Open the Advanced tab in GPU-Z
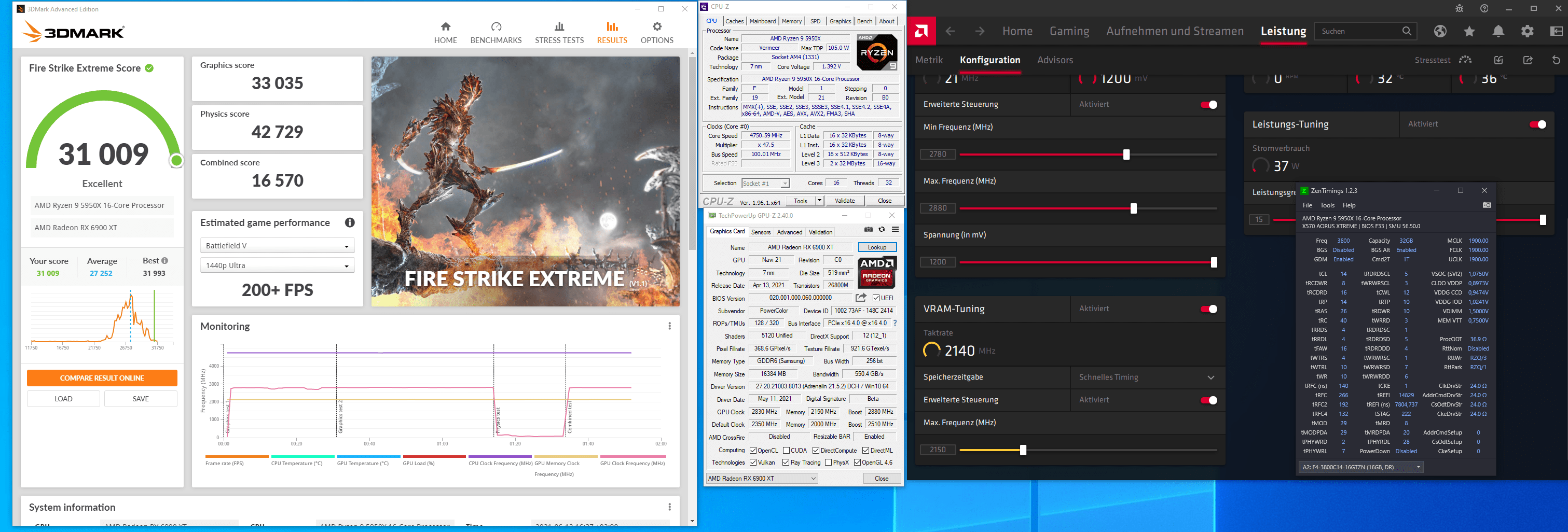Screen dimensions: 1568x532 point(790,232)
